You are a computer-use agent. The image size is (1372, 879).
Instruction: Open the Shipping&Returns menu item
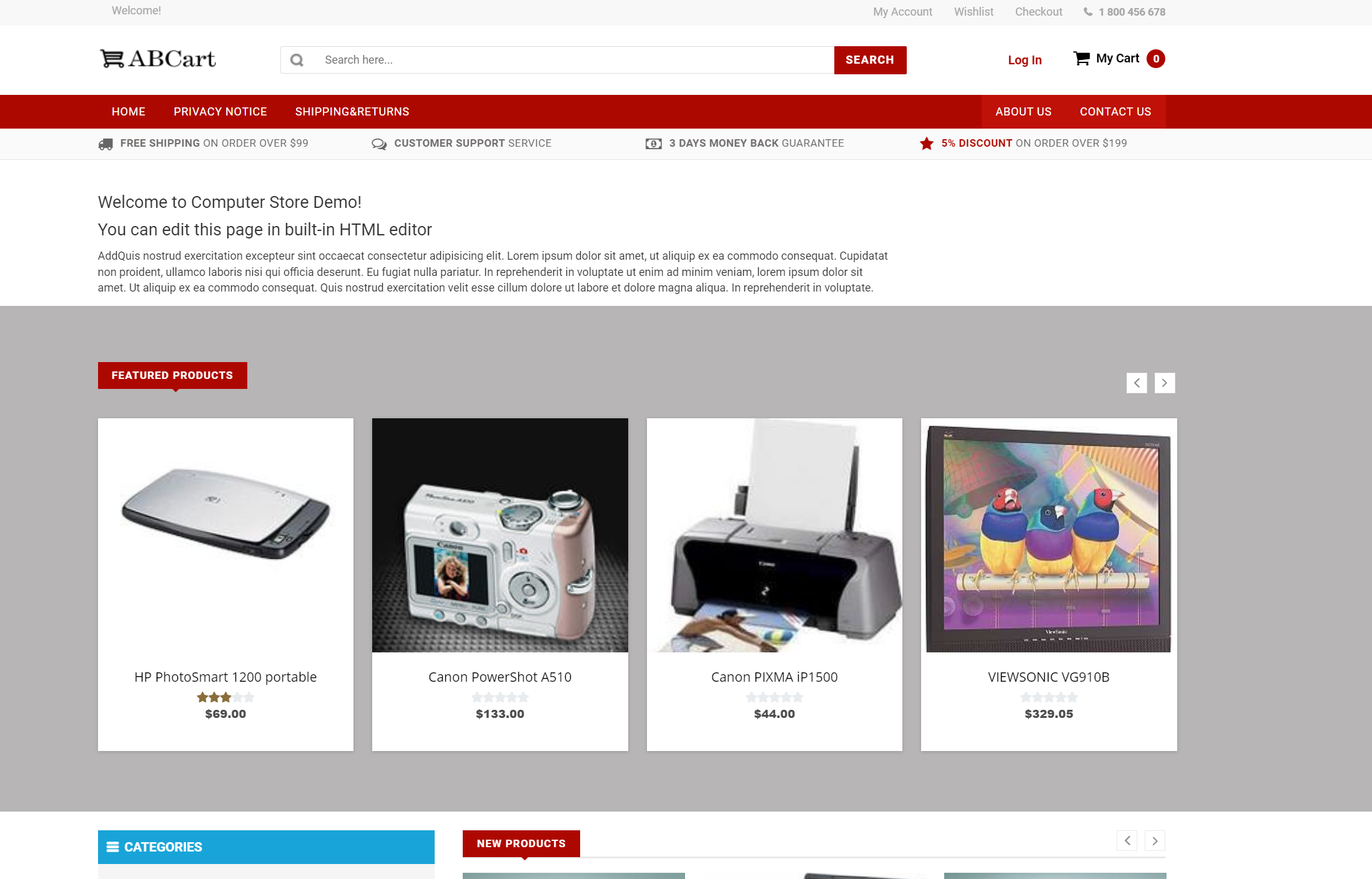point(352,112)
